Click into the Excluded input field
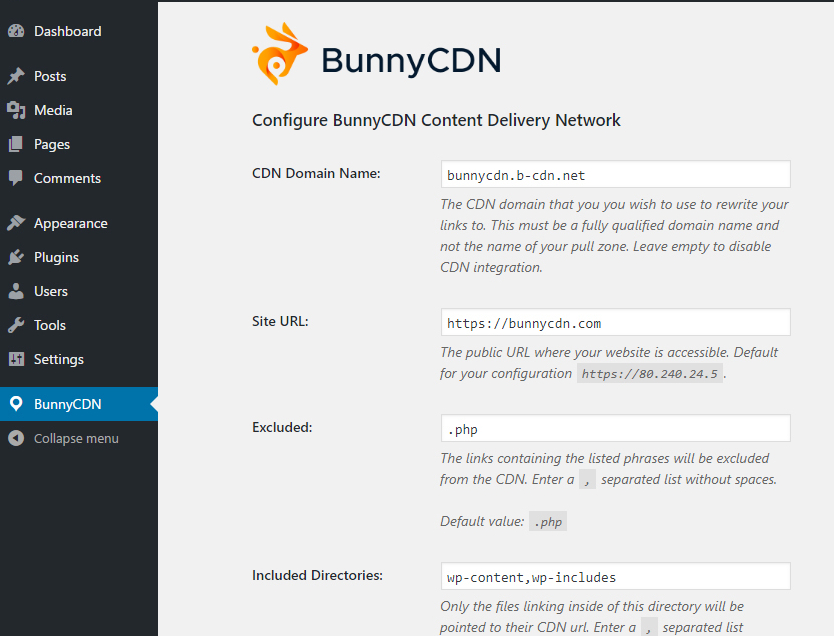 [x=615, y=428]
